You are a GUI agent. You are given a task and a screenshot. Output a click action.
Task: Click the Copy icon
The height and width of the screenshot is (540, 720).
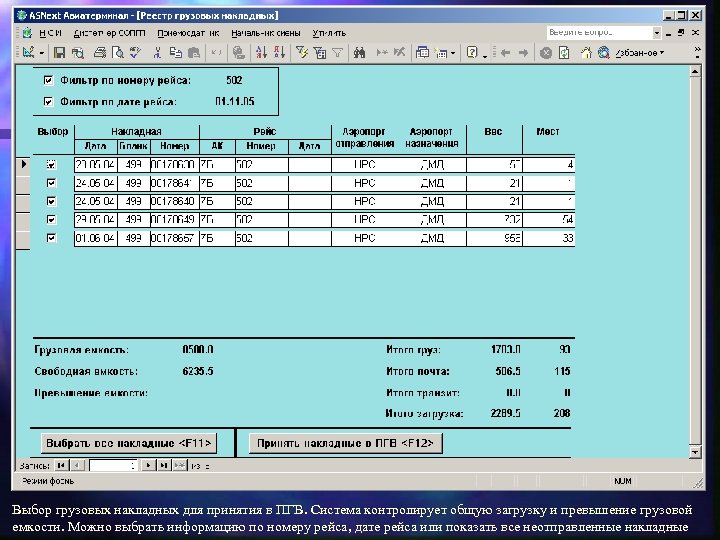[x=175, y=53]
